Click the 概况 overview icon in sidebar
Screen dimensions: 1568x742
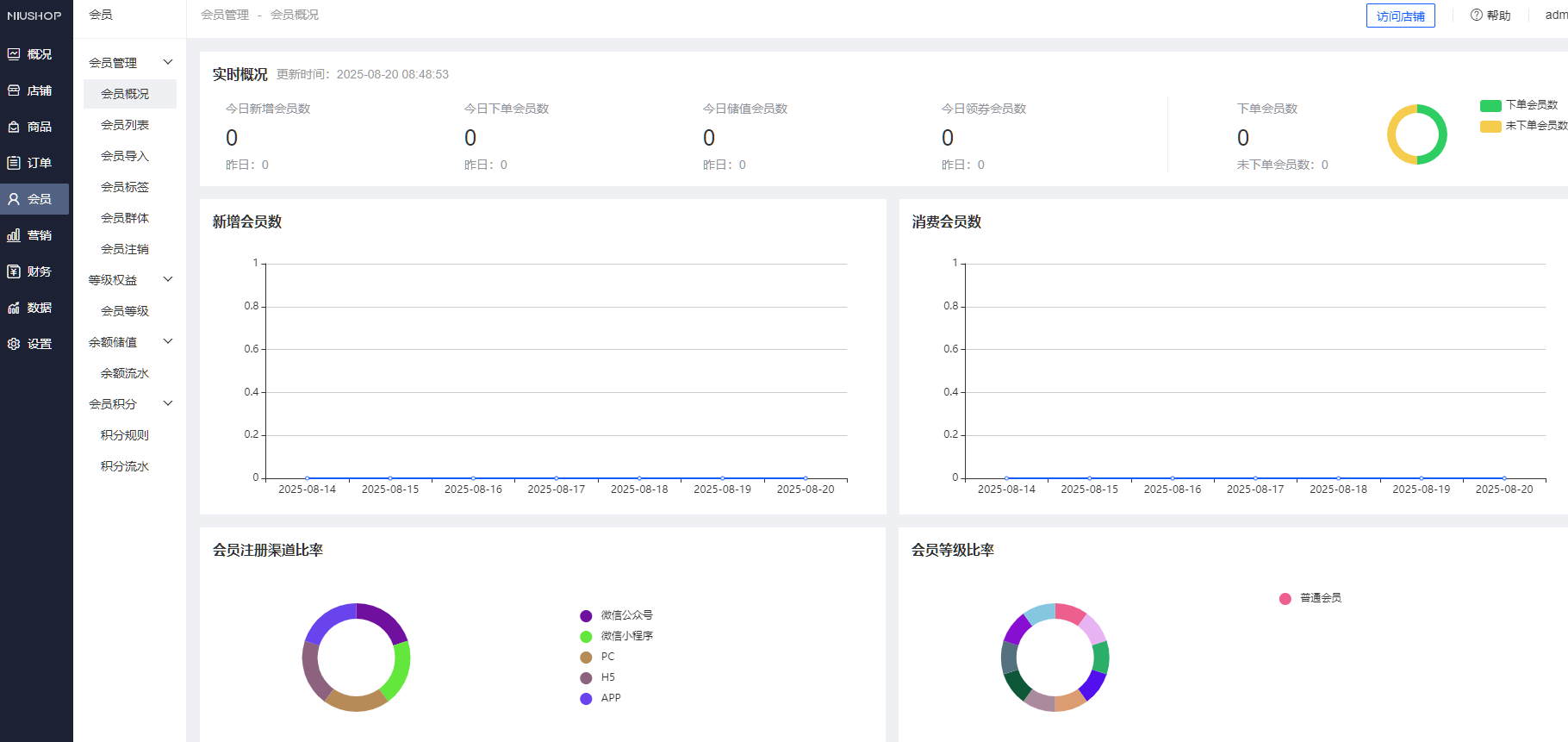[x=14, y=54]
